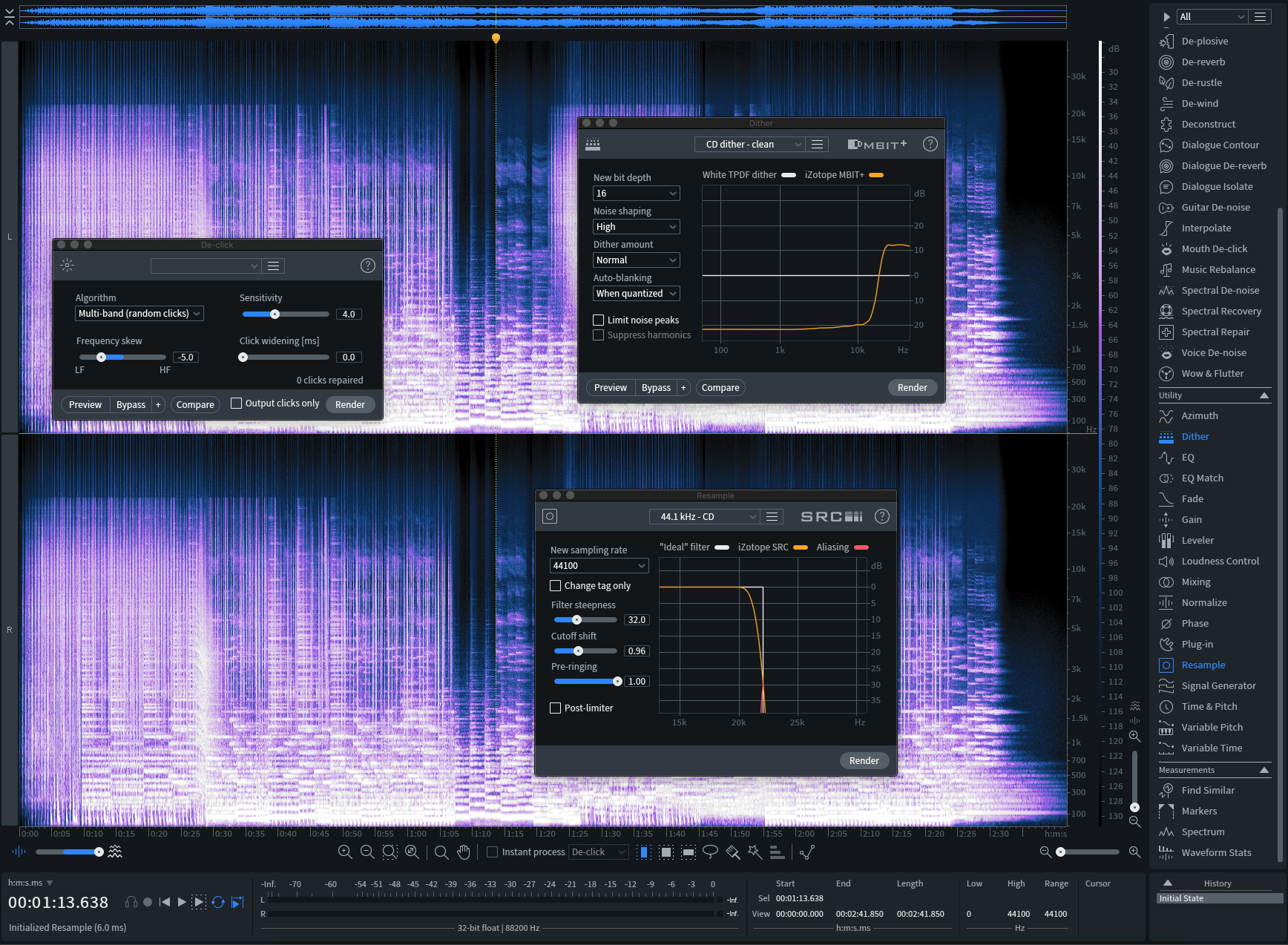Click Render in the De-click window
Viewport: 1288px width, 945px height.
(349, 405)
